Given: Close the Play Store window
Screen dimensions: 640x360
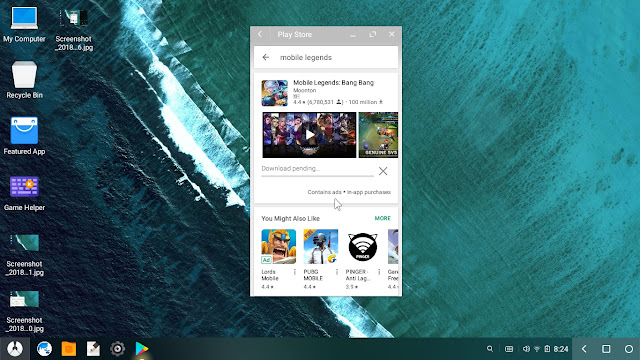Looking at the screenshot, I should point(392,34).
